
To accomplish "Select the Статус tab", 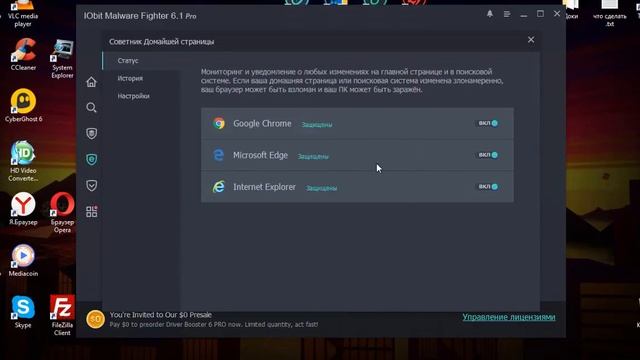I will (128, 60).
